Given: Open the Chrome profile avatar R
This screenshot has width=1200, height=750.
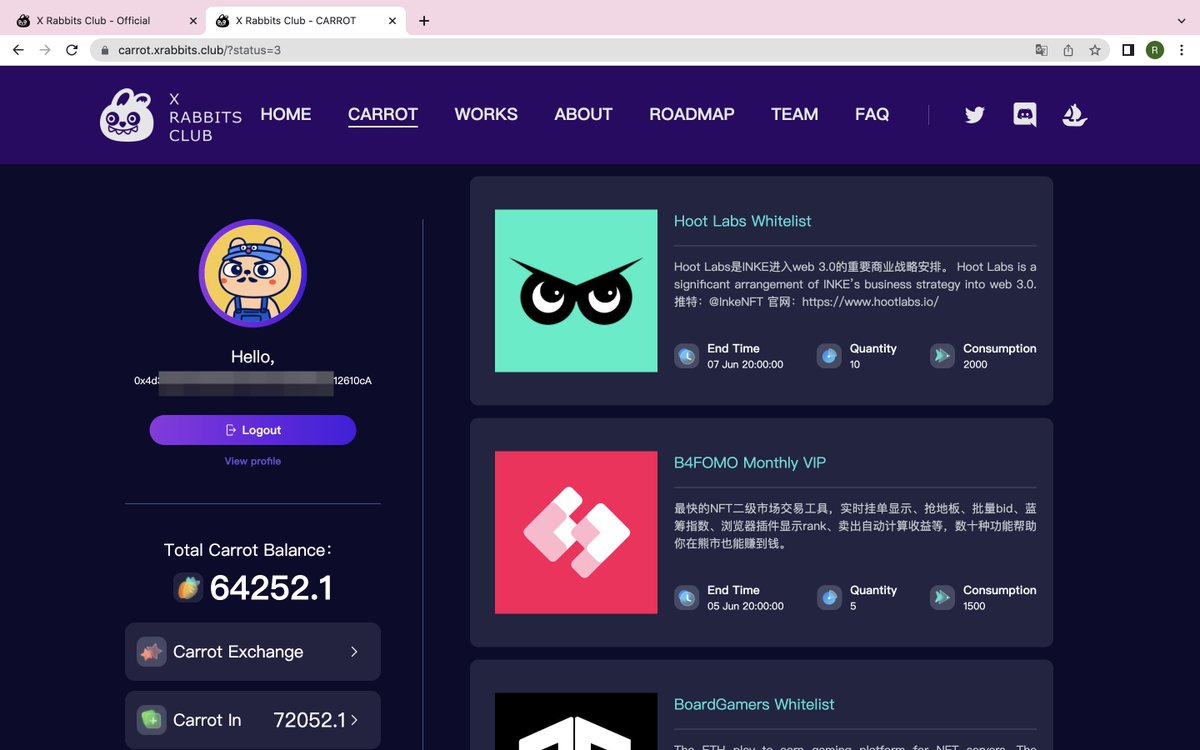Looking at the screenshot, I should pos(1155,50).
